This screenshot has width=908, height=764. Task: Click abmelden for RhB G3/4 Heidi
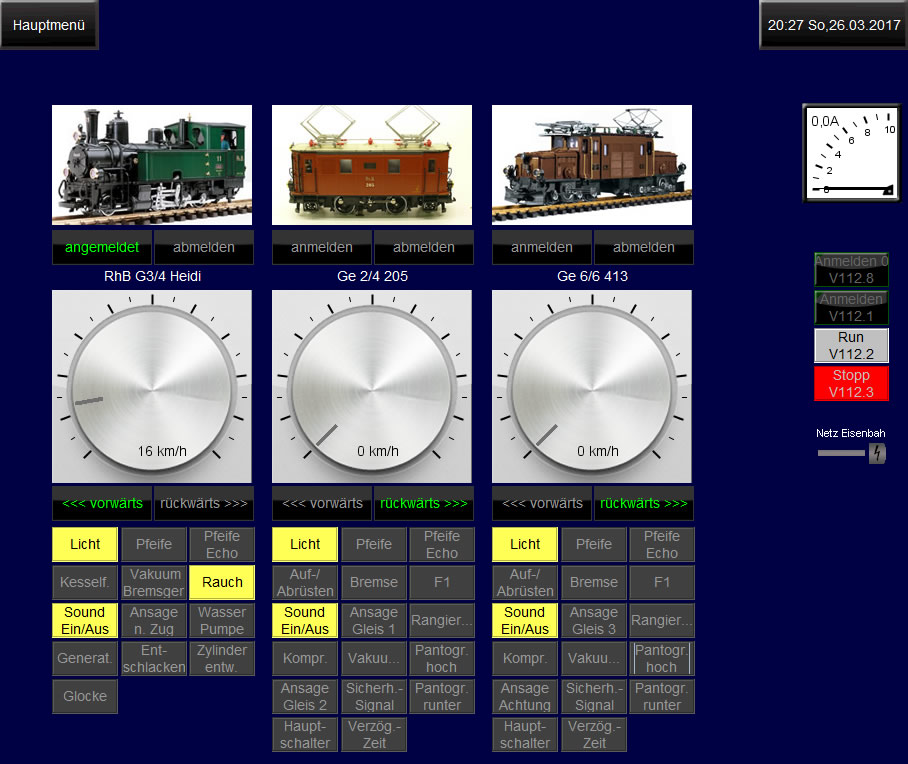tap(203, 247)
